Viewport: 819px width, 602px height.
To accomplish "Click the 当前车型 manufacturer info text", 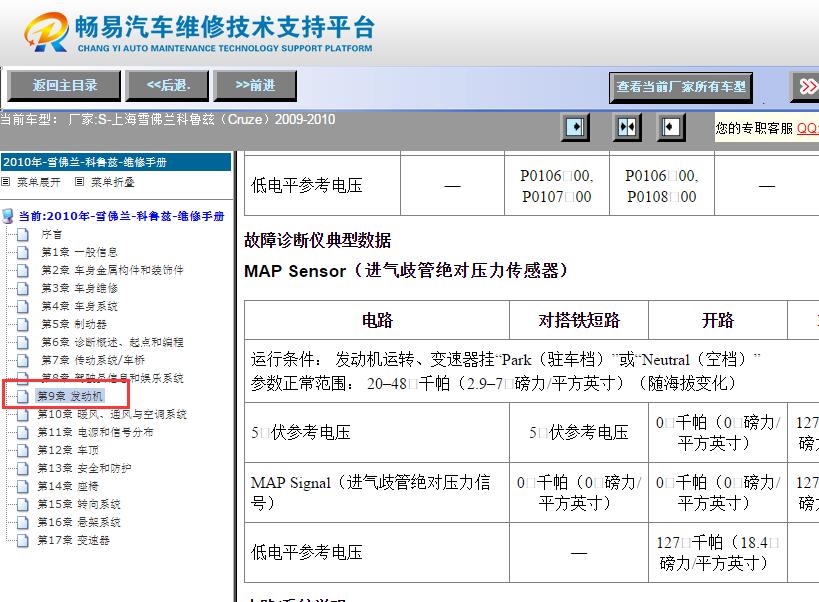I will [x=168, y=120].
